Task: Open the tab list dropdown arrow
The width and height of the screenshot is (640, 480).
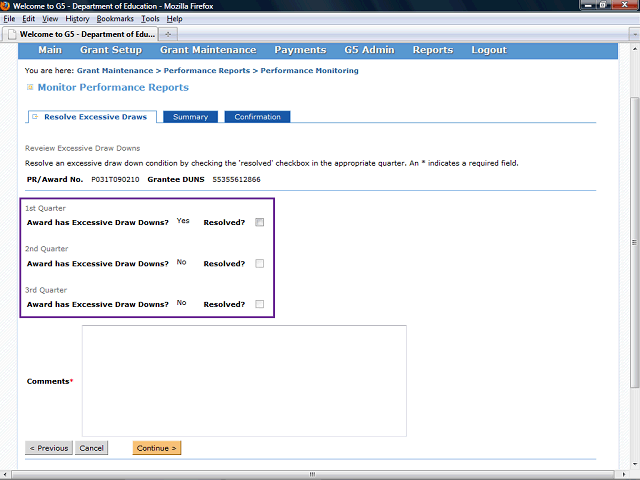Action: click(x=634, y=34)
